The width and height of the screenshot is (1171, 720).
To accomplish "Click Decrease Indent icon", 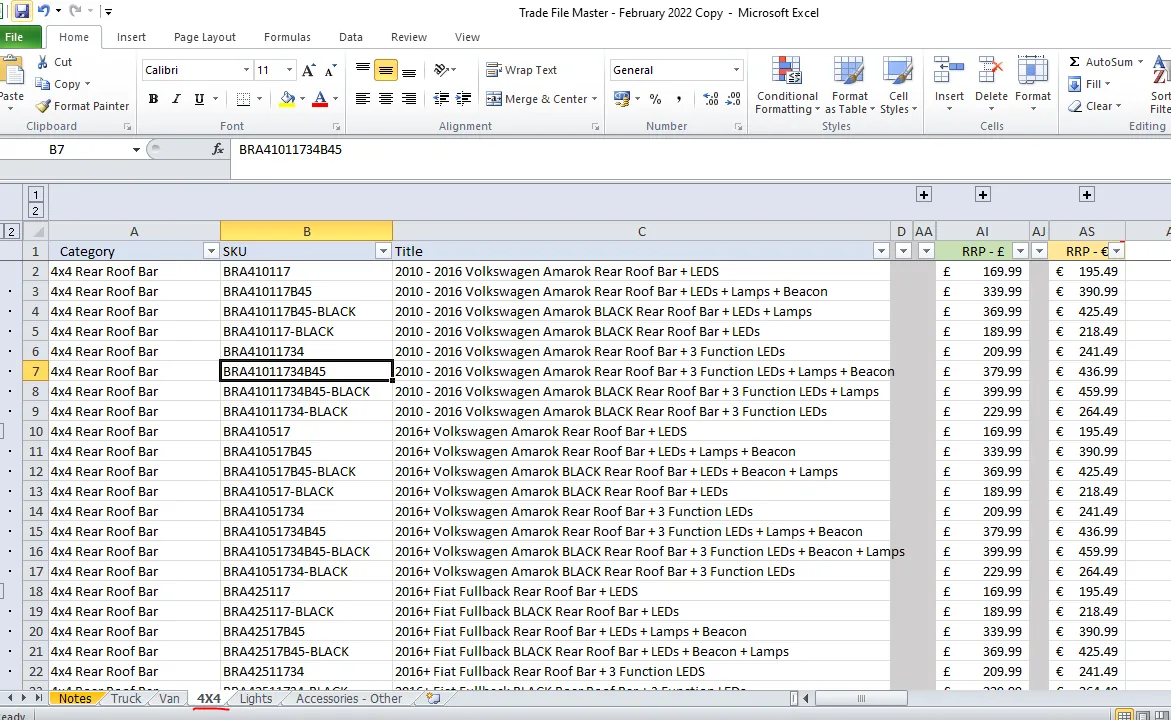I will (x=441, y=99).
